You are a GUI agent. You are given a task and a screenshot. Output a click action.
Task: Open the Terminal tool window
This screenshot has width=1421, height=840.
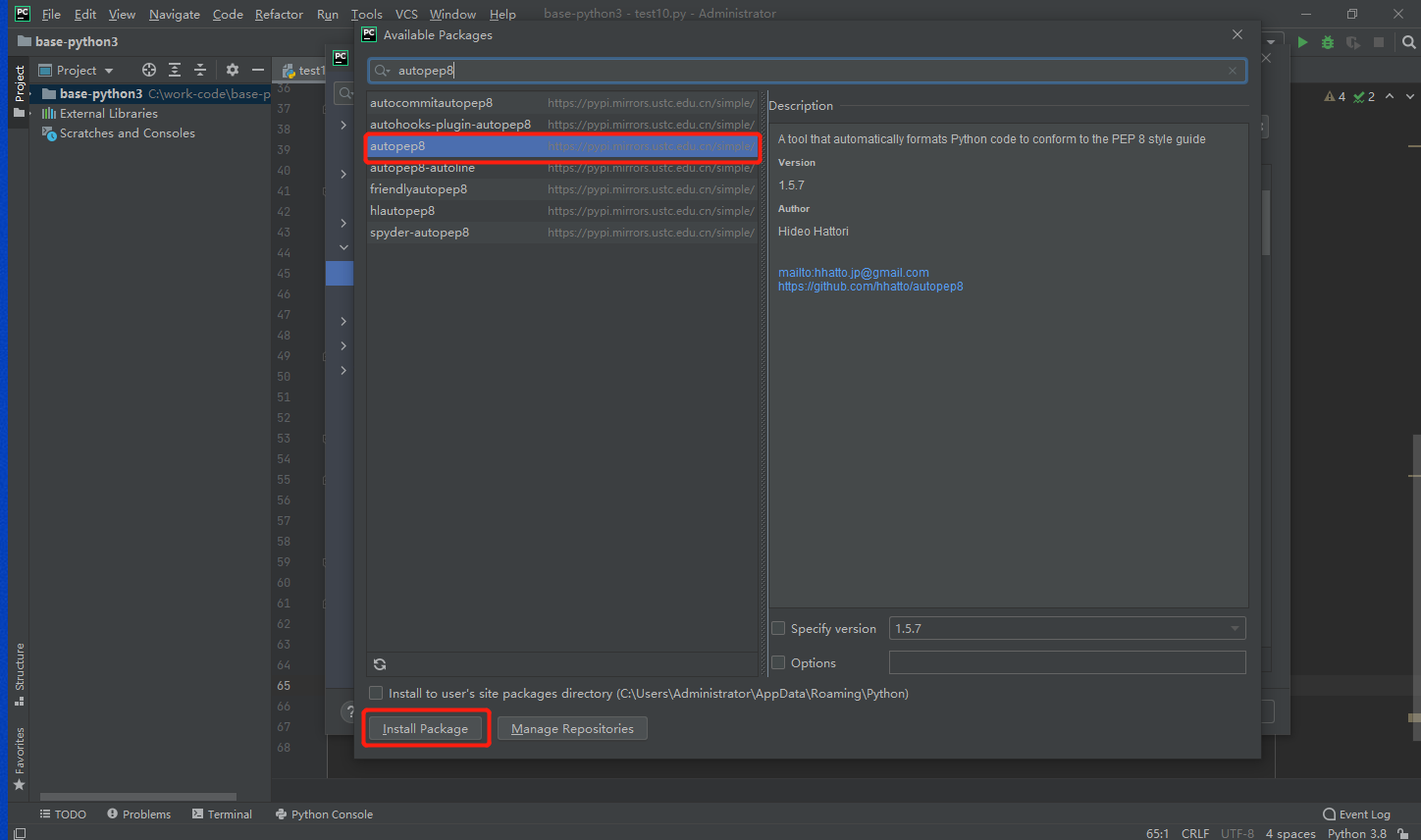coord(223,814)
